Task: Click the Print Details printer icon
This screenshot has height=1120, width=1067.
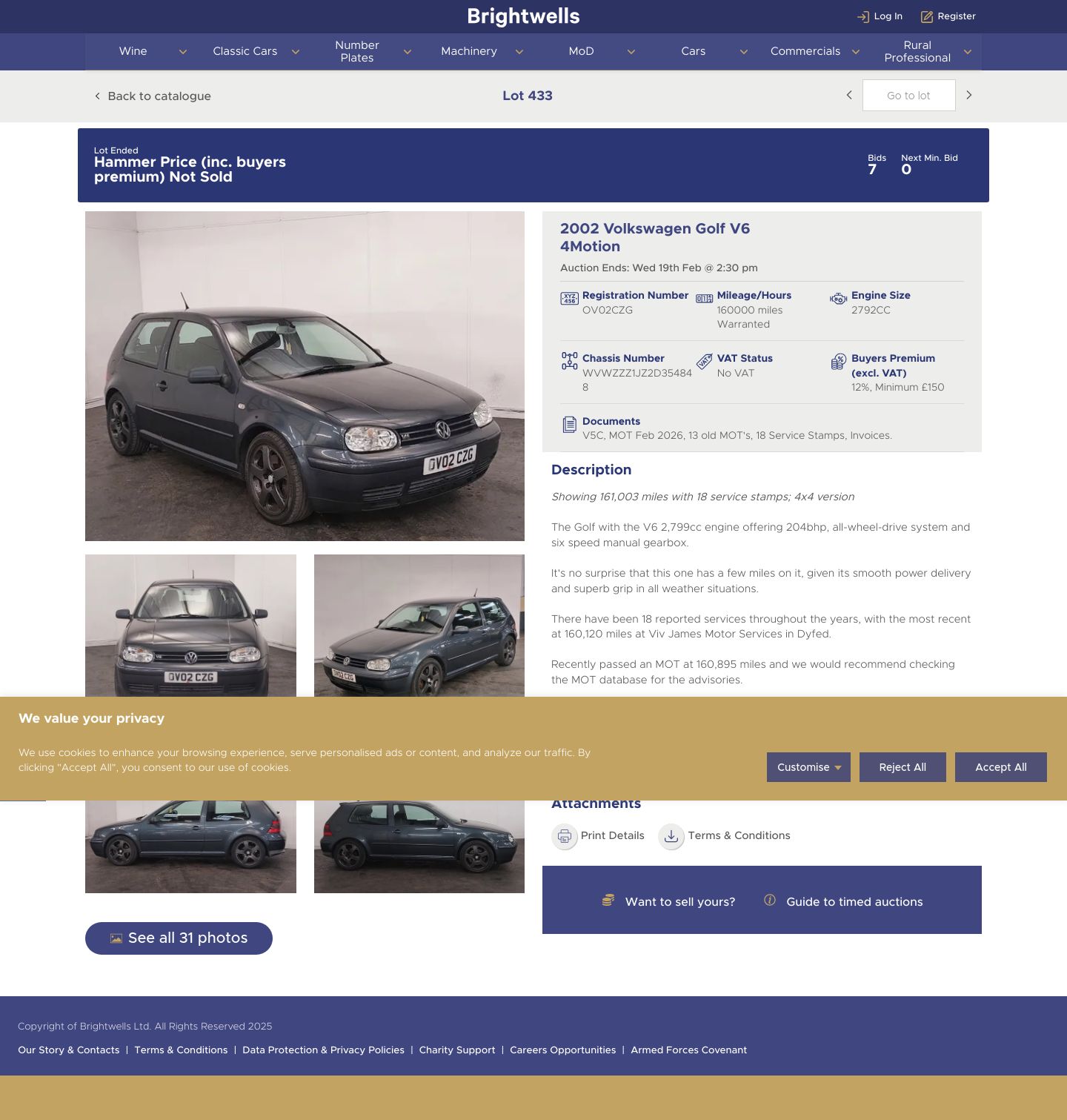Action: pos(565,836)
